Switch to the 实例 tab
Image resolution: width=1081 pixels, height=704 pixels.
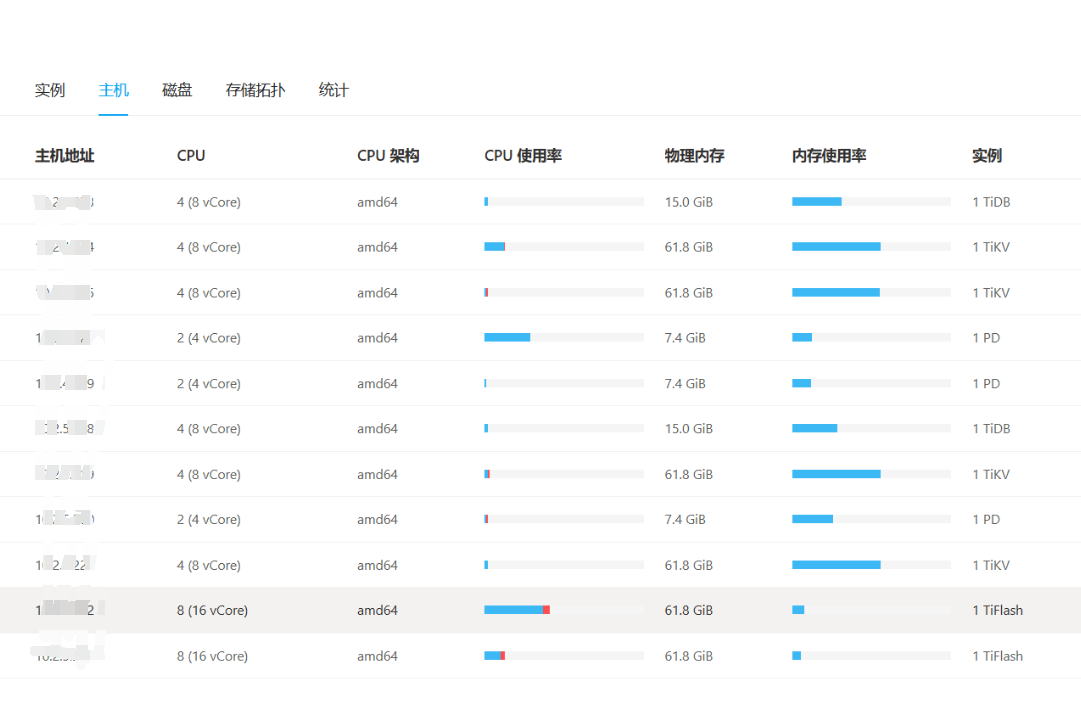(50, 90)
